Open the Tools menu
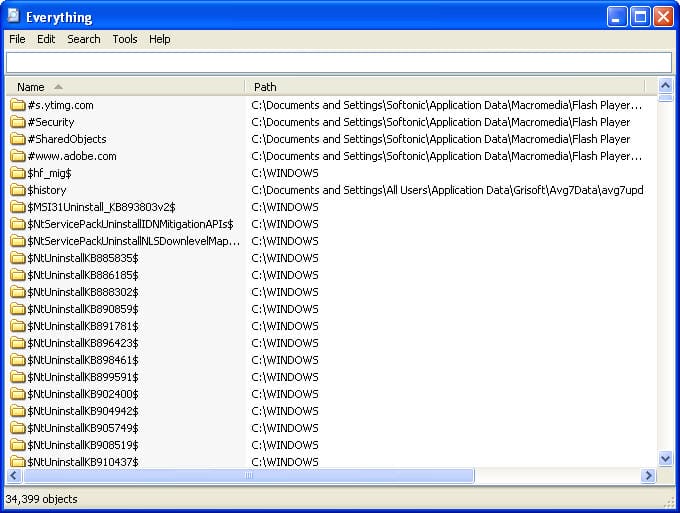The image size is (680, 513). click(x=125, y=39)
